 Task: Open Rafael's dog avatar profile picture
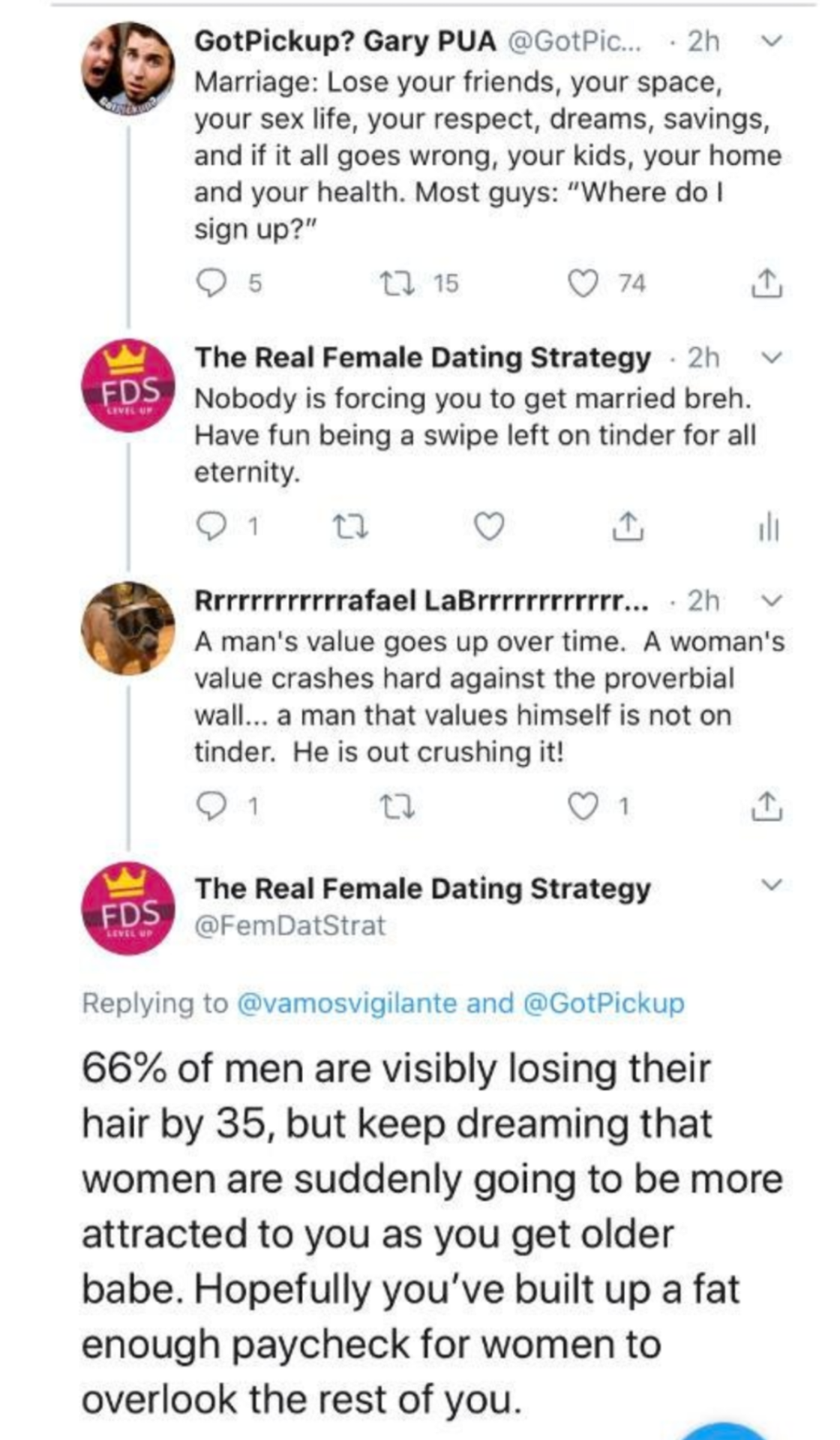click(x=128, y=628)
